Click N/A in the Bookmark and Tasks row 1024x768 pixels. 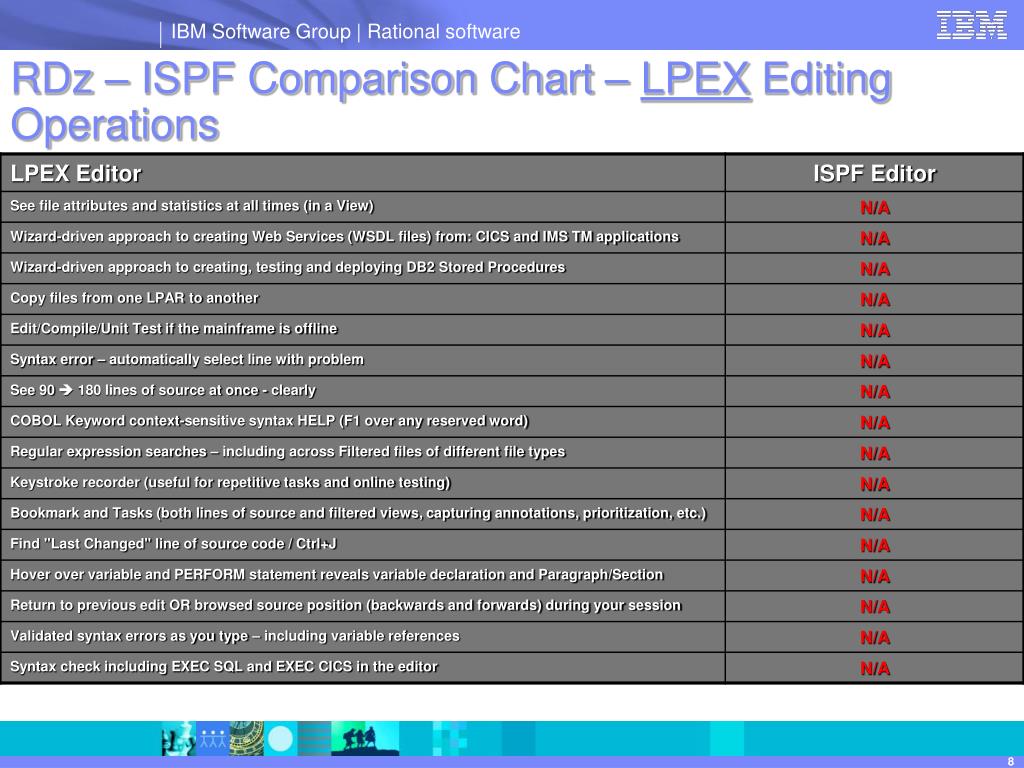(x=874, y=515)
